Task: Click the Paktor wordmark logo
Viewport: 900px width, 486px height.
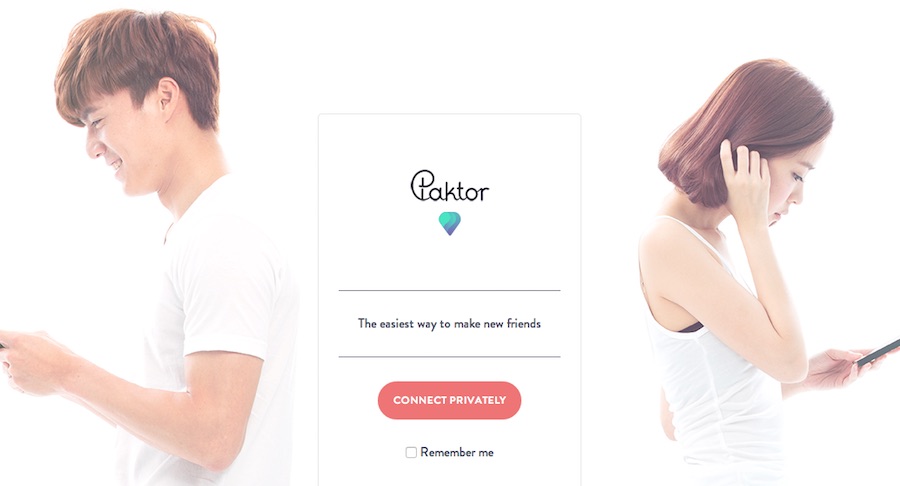Action: (x=449, y=186)
